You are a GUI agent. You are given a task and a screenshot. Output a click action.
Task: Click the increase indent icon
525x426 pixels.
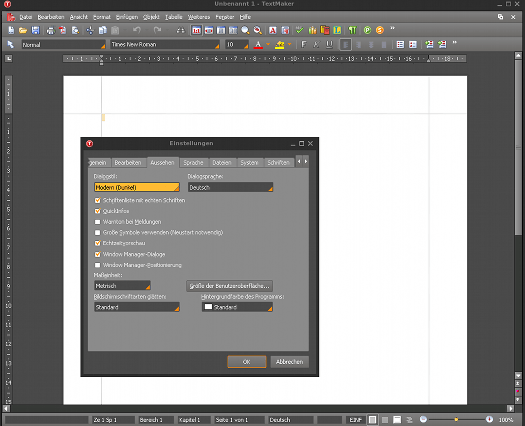[442, 45]
